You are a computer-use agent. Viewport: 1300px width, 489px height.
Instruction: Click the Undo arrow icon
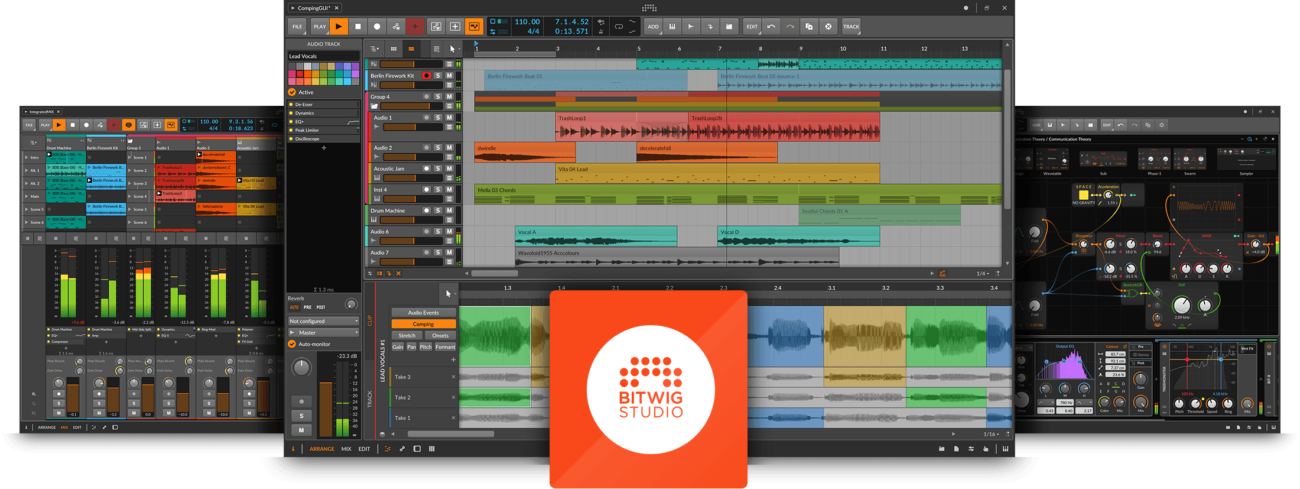tap(771, 27)
